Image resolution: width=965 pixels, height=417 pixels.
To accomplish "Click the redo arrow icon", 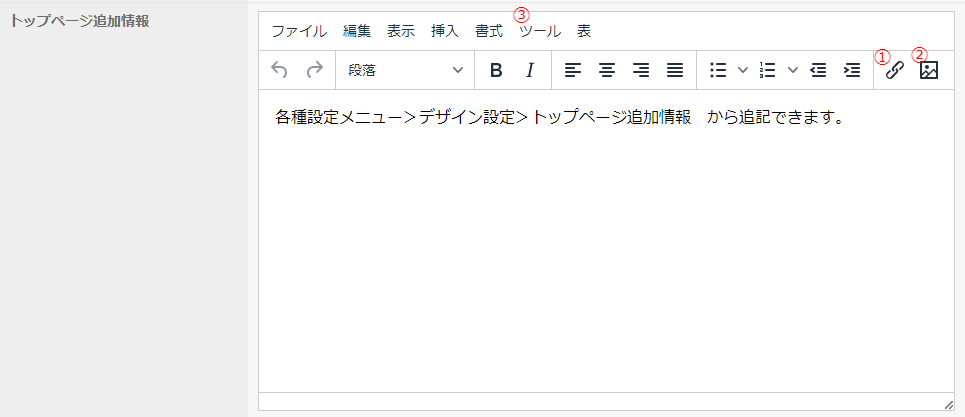I will click(x=314, y=70).
